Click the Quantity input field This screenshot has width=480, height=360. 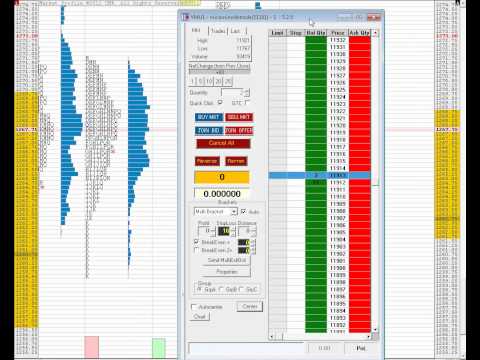(232, 92)
